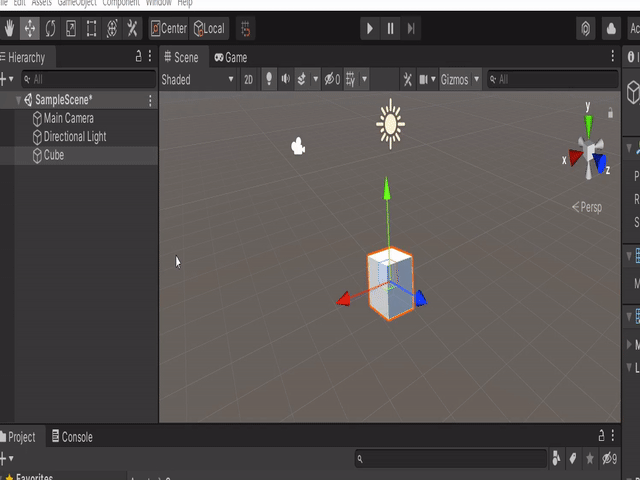Image resolution: width=640 pixels, height=480 pixels.
Task: Click the green Y axis on orientation gizmo
Action: [x=589, y=126]
